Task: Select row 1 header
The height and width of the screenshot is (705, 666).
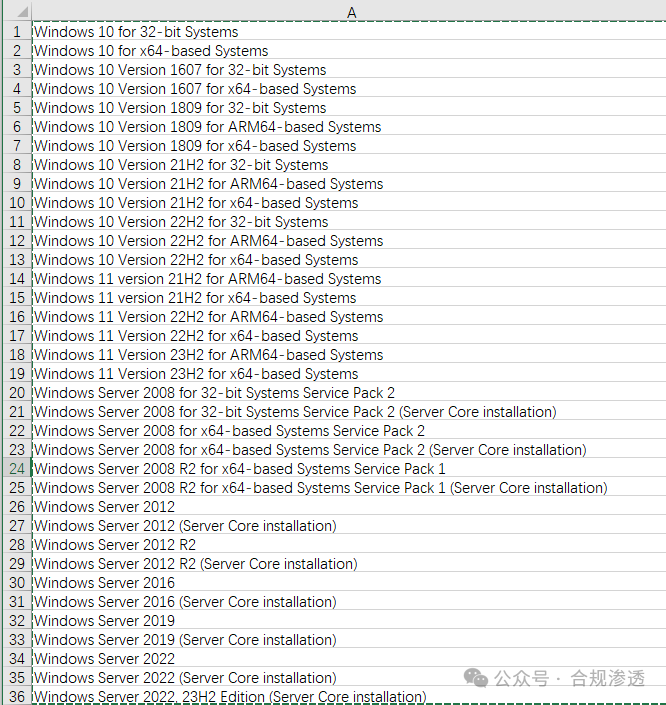Action: [17, 32]
